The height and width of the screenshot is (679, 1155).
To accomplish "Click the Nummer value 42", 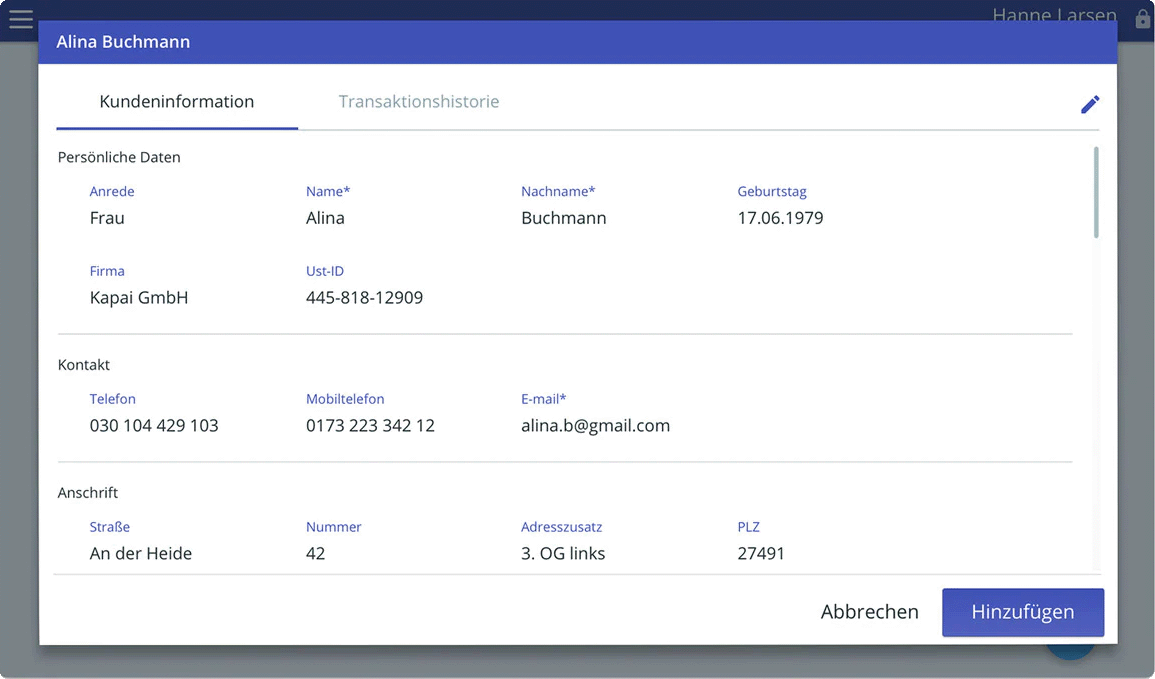I will coord(315,554).
